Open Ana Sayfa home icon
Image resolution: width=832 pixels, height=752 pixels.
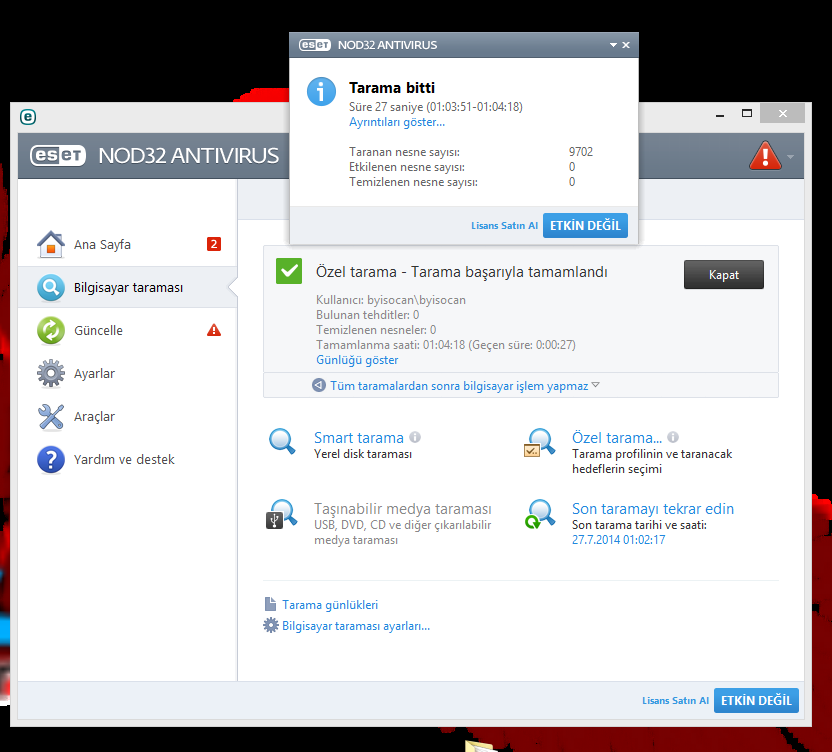(x=51, y=244)
